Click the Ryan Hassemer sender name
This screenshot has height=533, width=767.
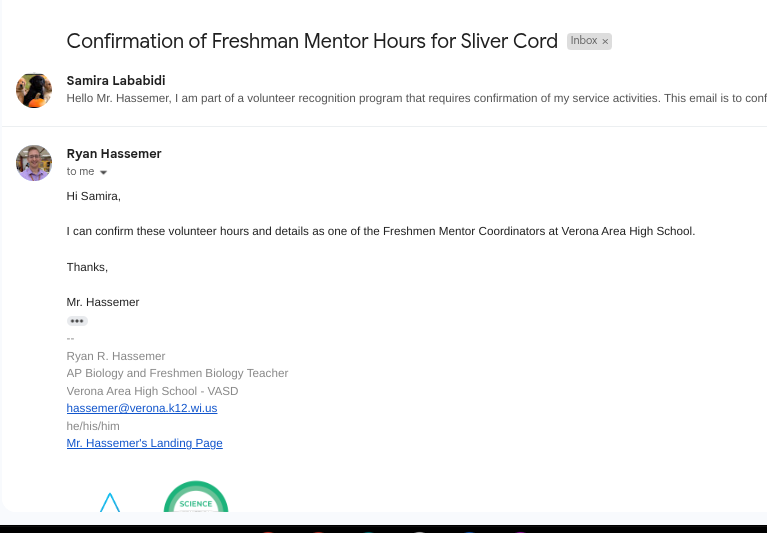tap(114, 153)
